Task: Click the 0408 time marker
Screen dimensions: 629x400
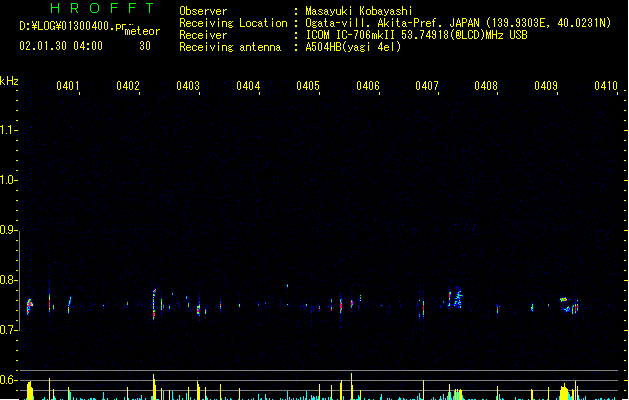Action: point(486,85)
